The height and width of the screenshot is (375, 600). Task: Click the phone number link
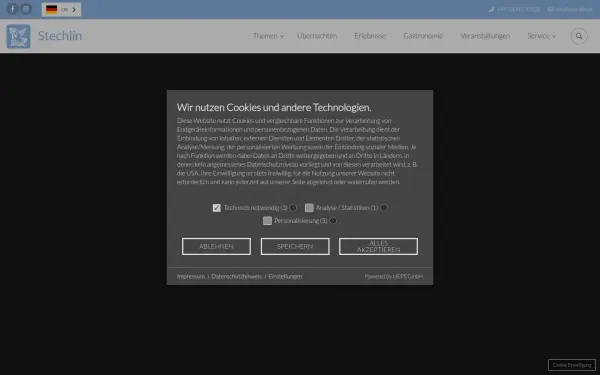(x=515, y=9)
